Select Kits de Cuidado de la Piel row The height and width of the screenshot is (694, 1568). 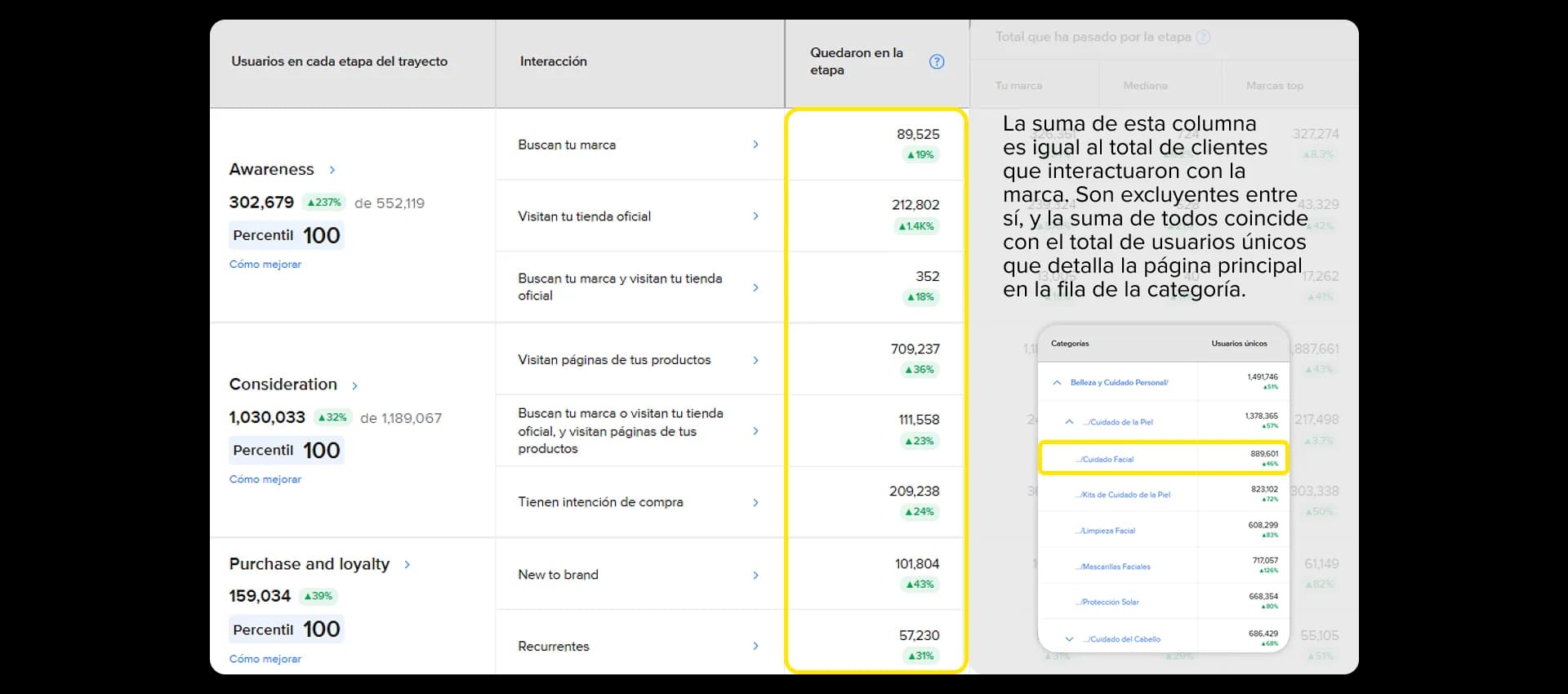tap(1163, 495)
